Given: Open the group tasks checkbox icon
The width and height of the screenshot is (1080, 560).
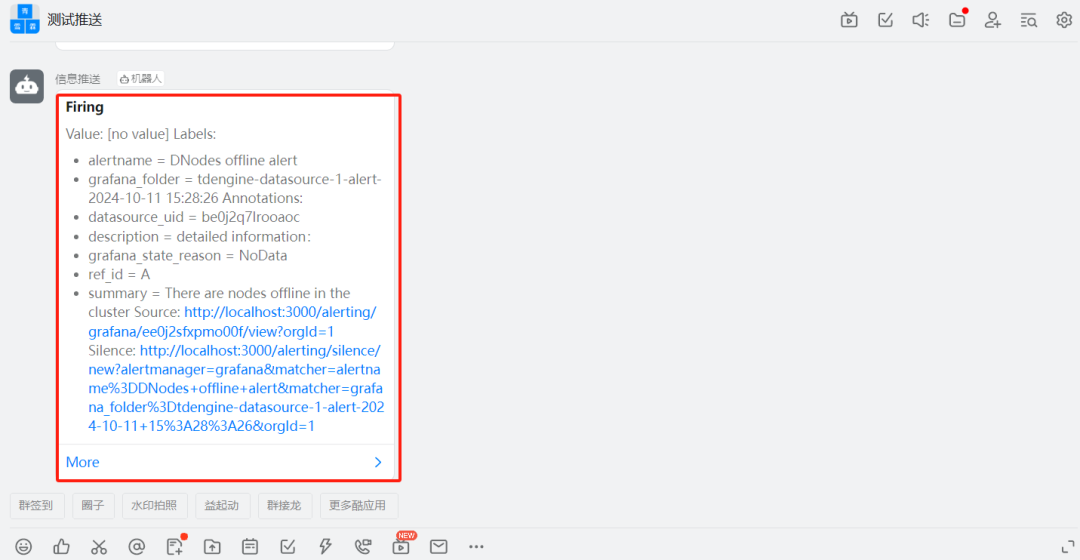Looking at the screenshot, I should (x=885, y=20).
